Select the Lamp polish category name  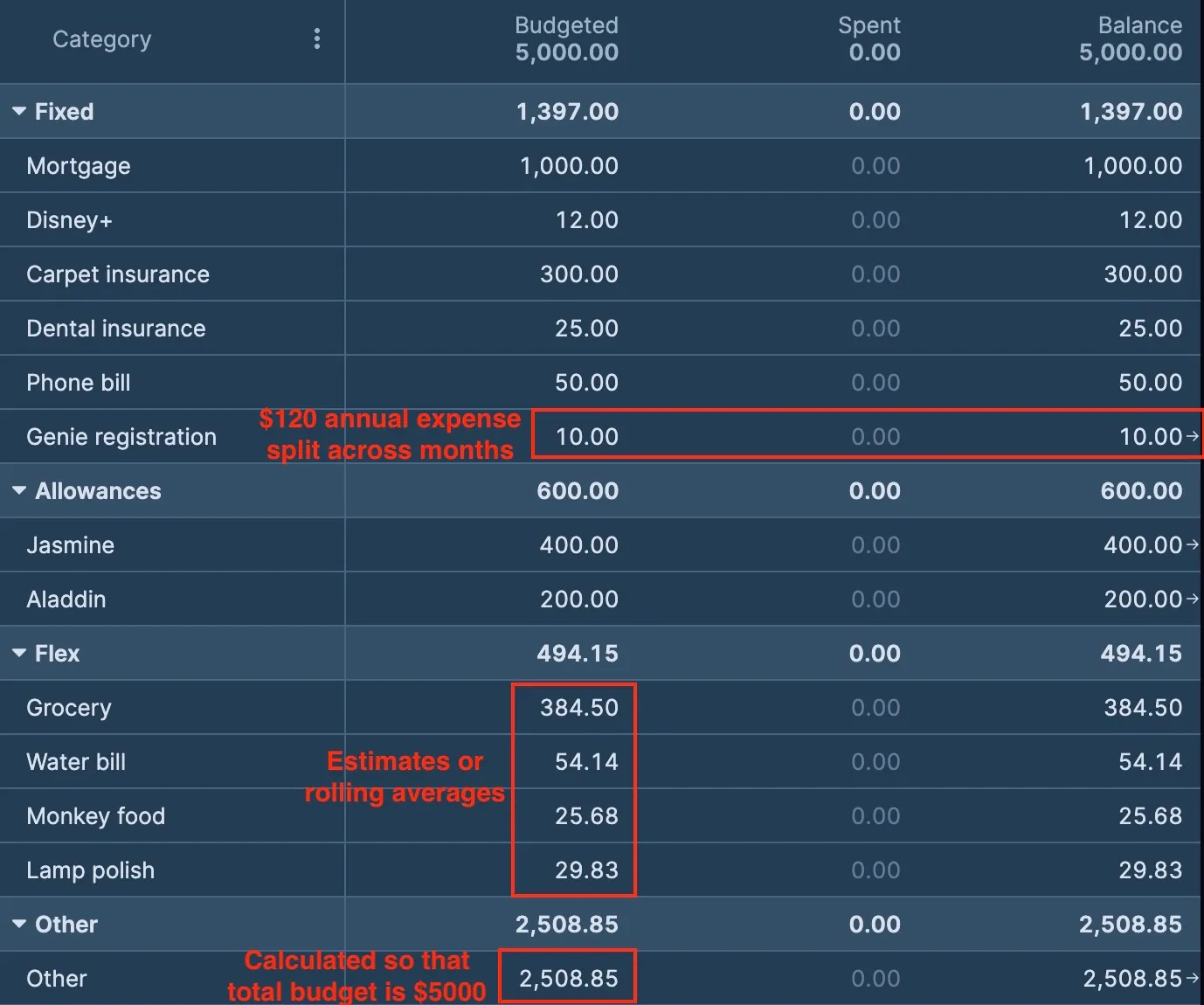[90, 870]
